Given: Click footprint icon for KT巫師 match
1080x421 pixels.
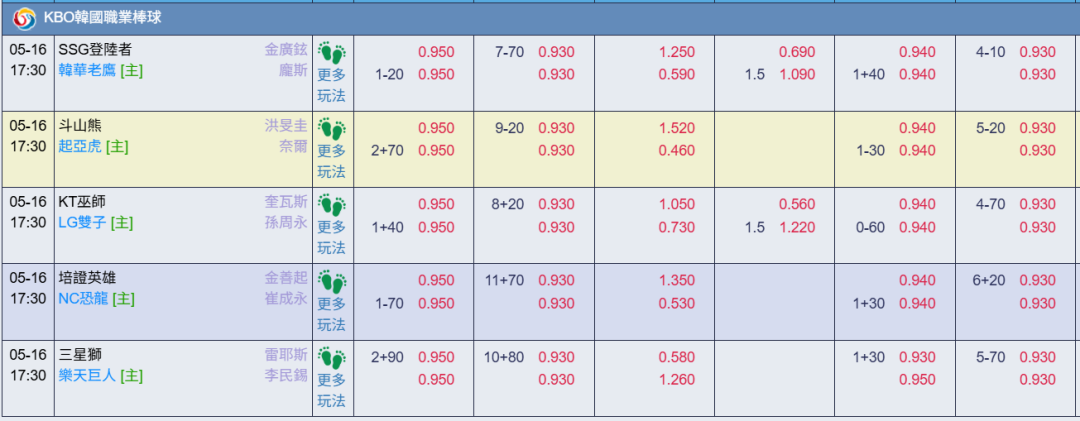Looking at the screenshot, I should point(332,205).
